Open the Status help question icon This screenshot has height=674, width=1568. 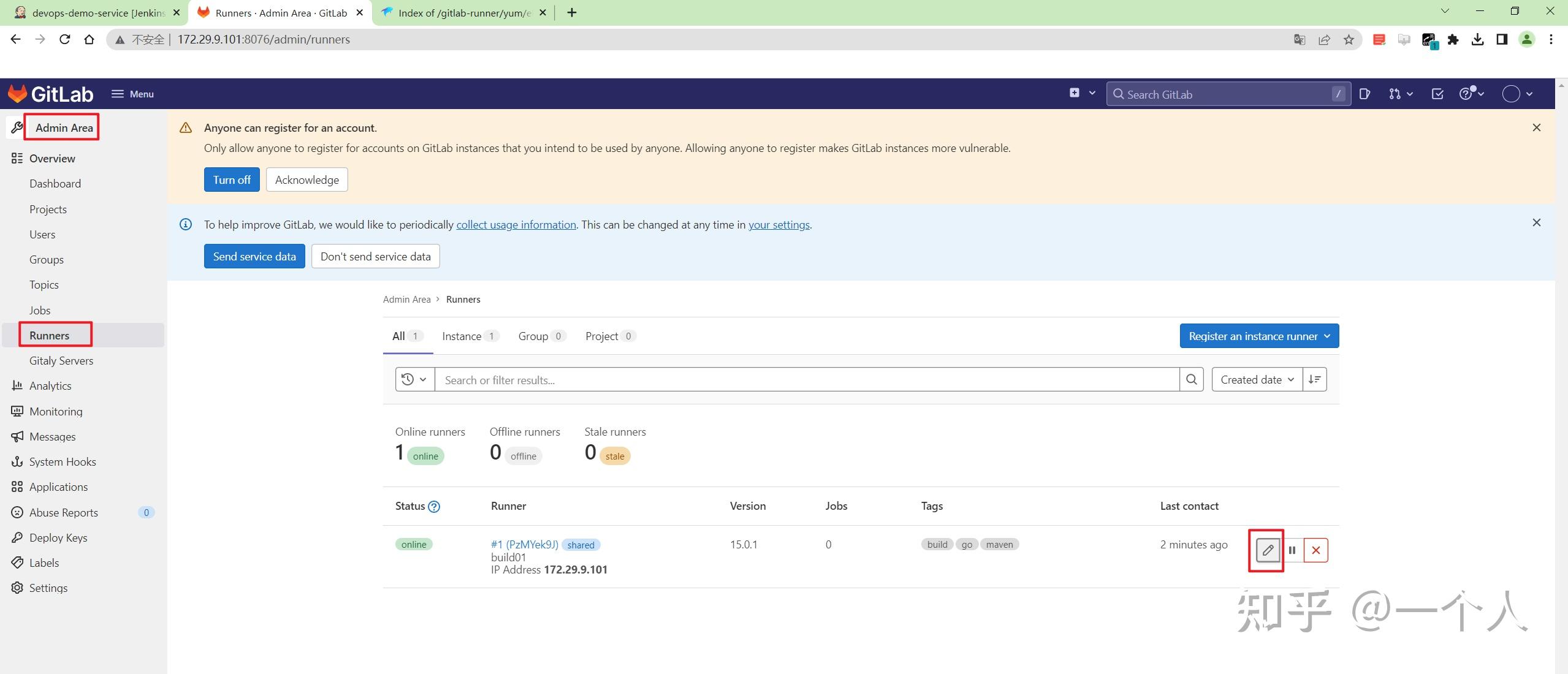(434, 507)
